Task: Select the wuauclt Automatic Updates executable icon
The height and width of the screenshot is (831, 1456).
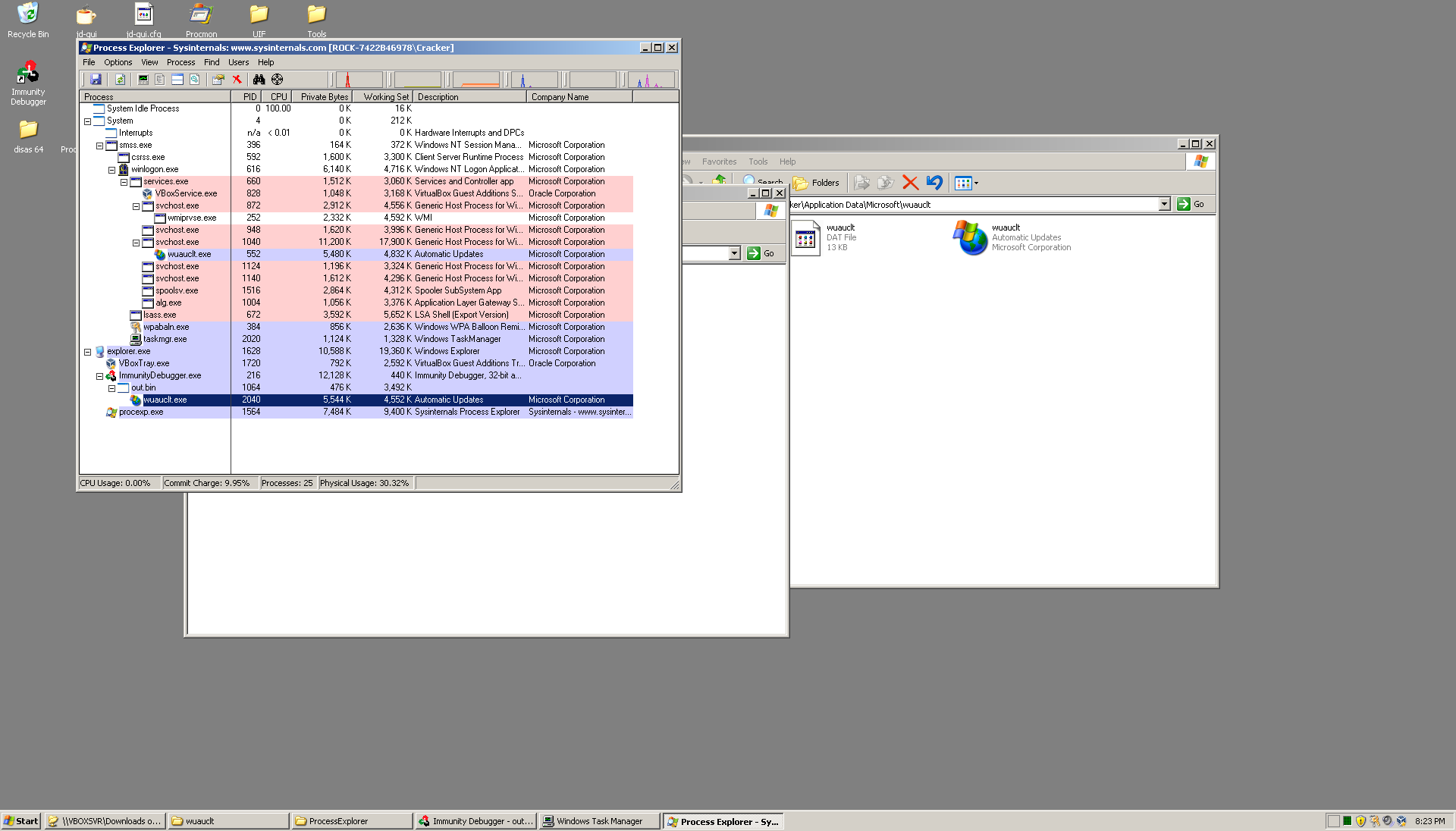Action: 970,238
